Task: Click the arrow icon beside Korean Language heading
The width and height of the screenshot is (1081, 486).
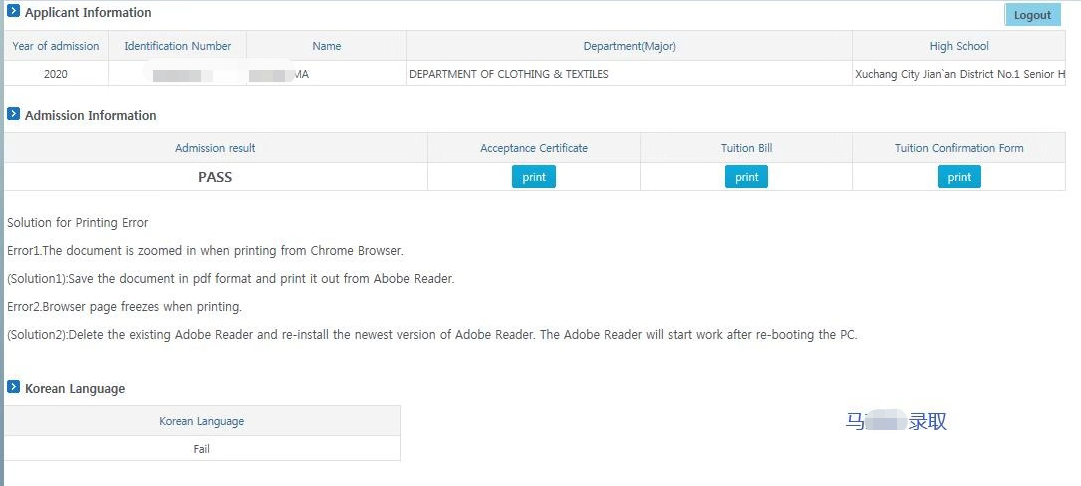Action: coord(13,387)
